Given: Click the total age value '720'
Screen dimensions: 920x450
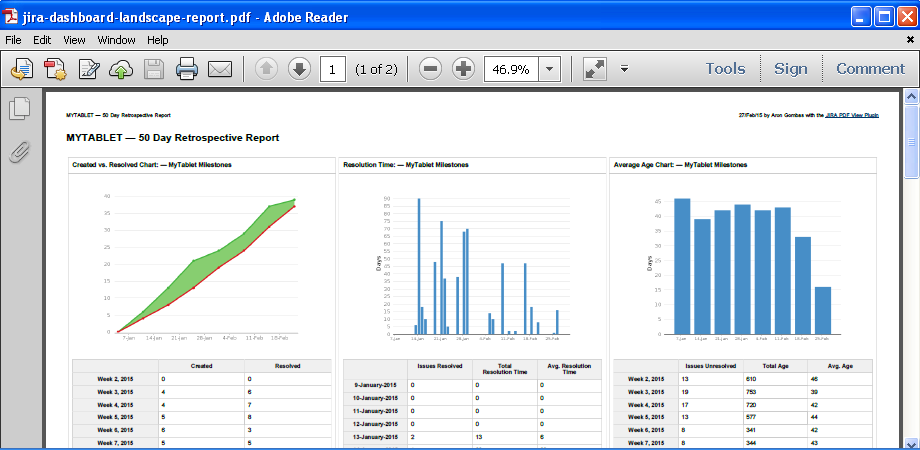Looking at the screenshot, I should tap(752, 405).
